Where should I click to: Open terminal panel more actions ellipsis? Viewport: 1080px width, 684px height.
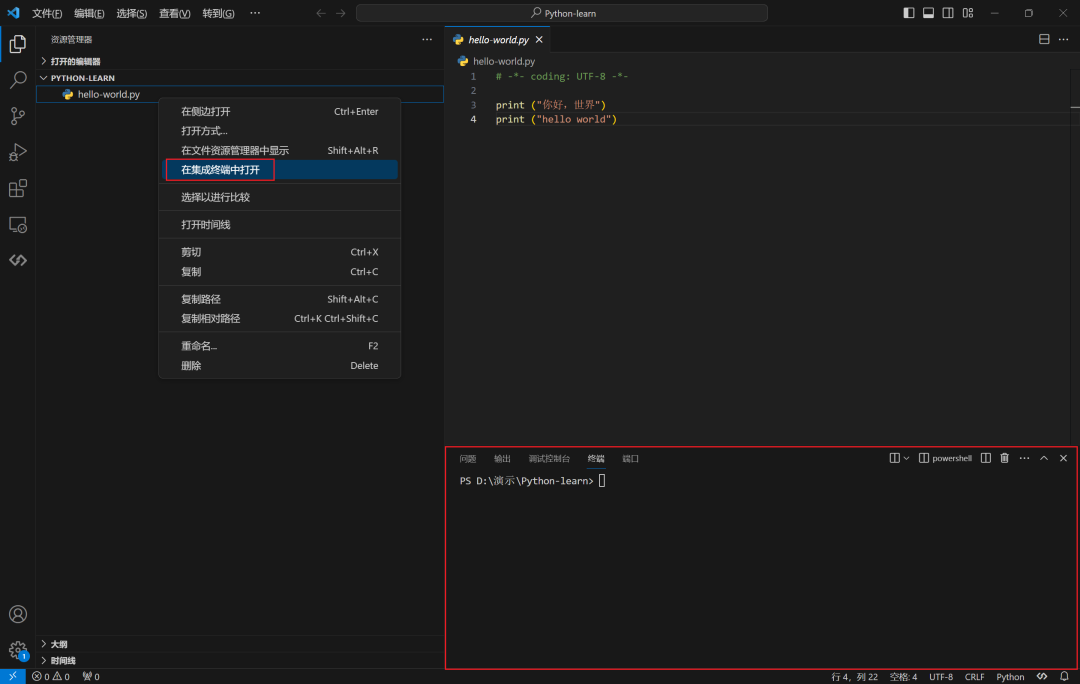pos(1024,458)
